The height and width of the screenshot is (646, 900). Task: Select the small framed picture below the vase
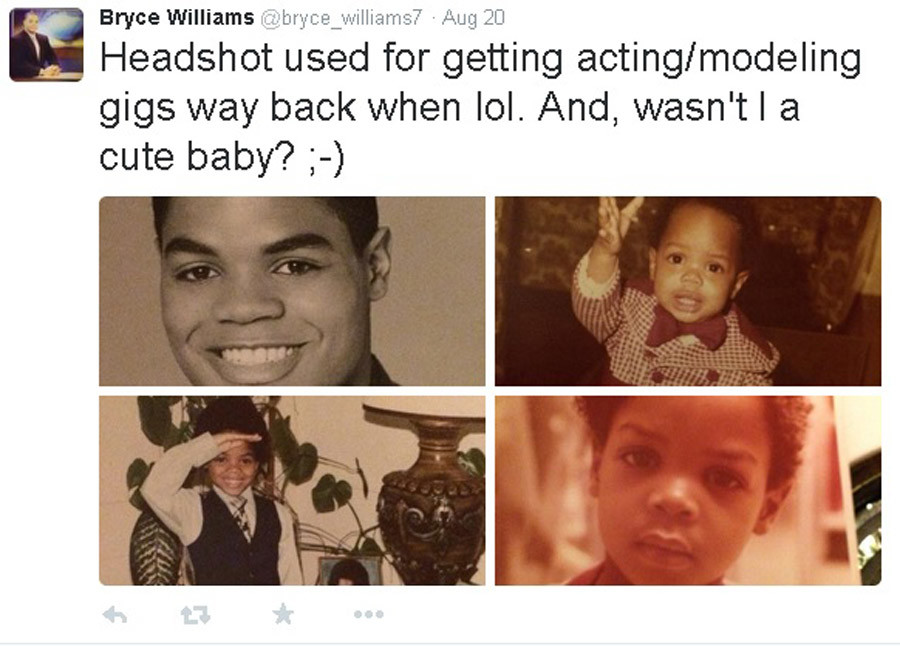coord(349,571)
